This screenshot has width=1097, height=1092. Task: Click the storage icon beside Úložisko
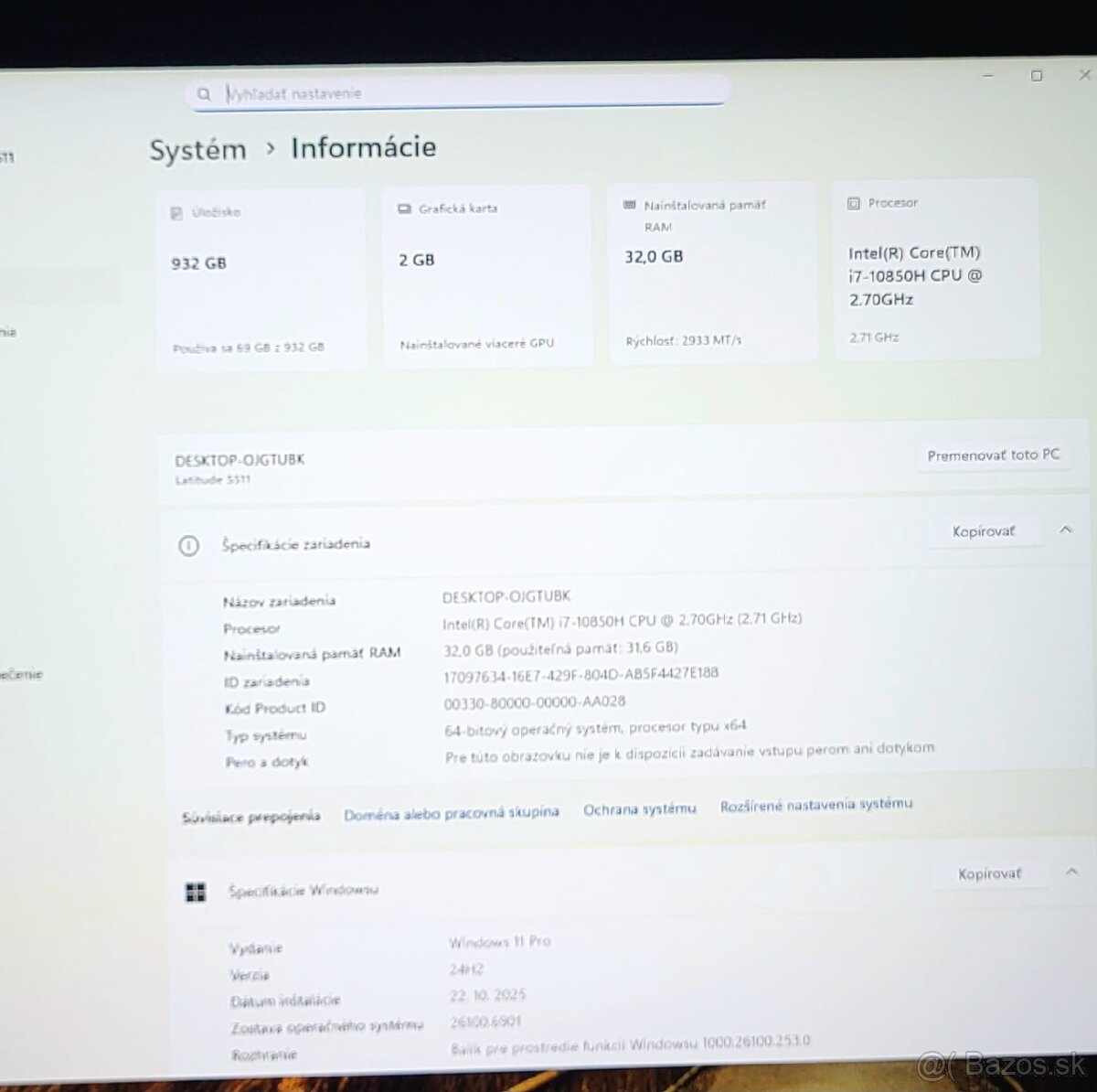[176, 213]
